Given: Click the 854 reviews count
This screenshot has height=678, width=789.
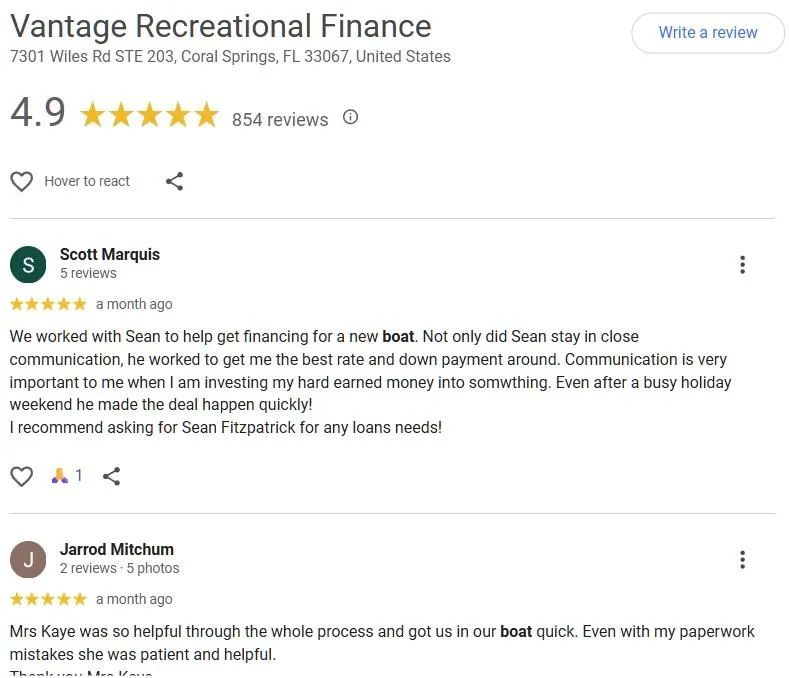Looking at the screenshot, I should tap(280, 120).
